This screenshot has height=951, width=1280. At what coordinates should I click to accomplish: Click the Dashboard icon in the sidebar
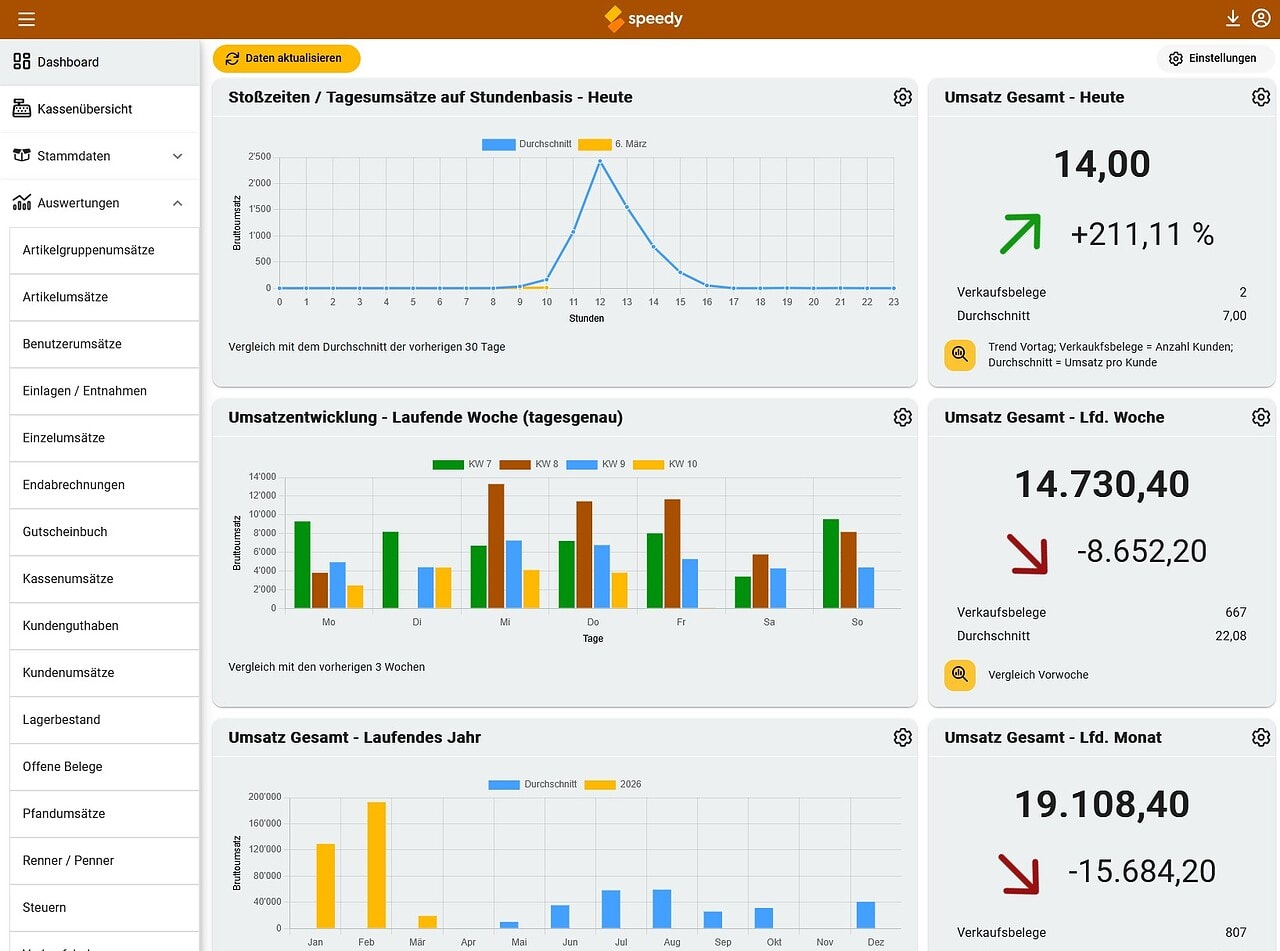point(21,61)
